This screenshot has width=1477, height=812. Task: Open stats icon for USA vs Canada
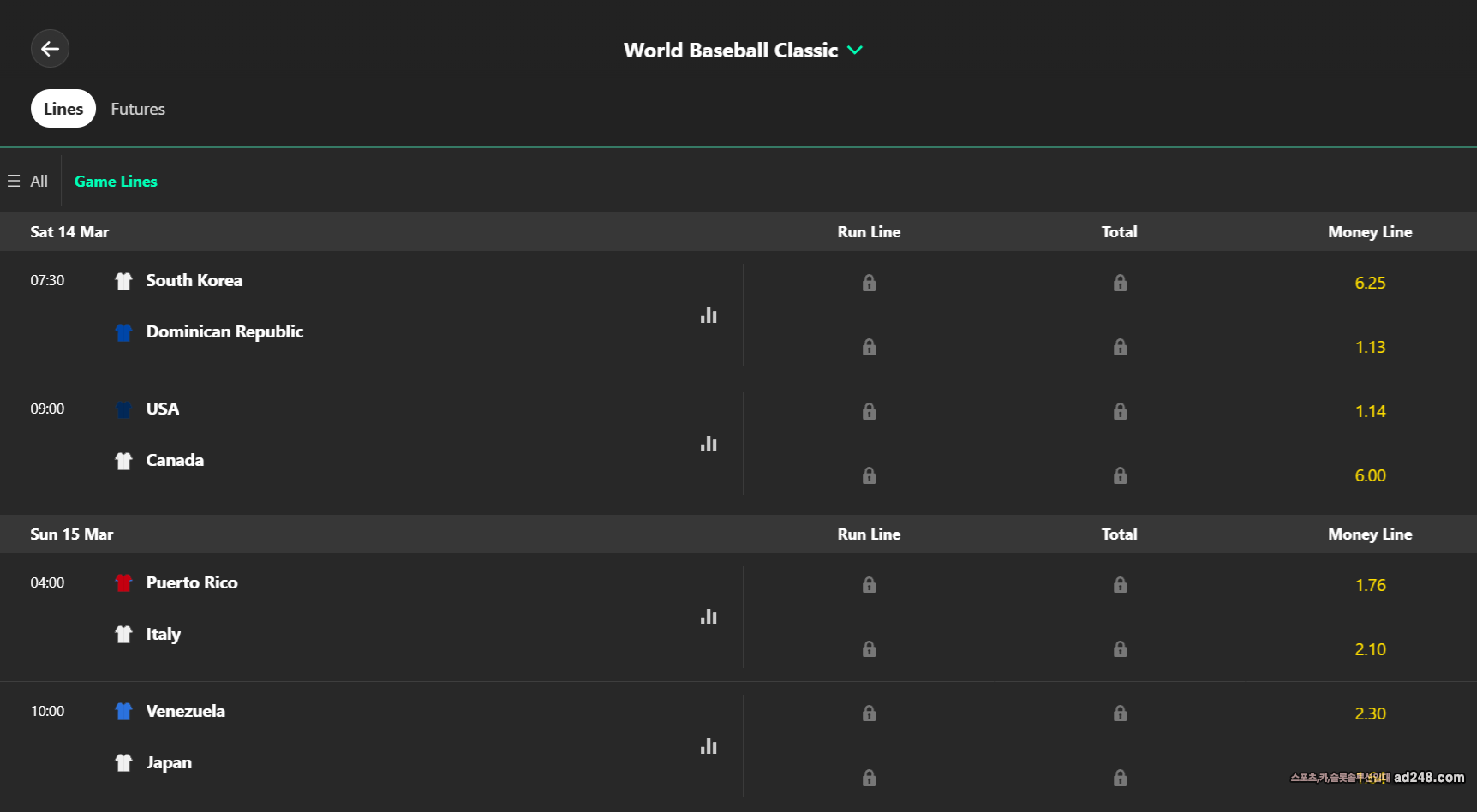[708, 444]
